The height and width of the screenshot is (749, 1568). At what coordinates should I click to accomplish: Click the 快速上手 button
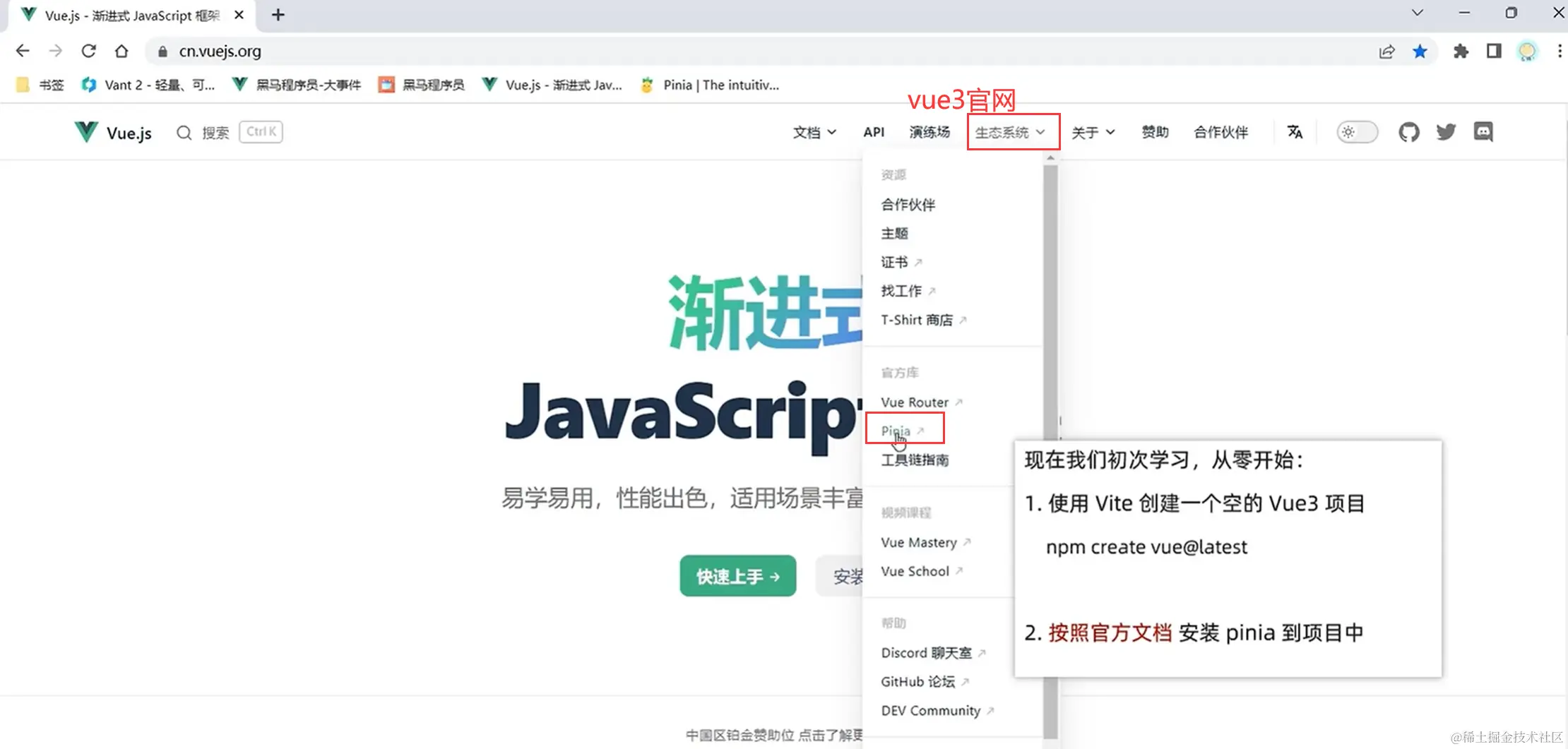coord(738,576)
